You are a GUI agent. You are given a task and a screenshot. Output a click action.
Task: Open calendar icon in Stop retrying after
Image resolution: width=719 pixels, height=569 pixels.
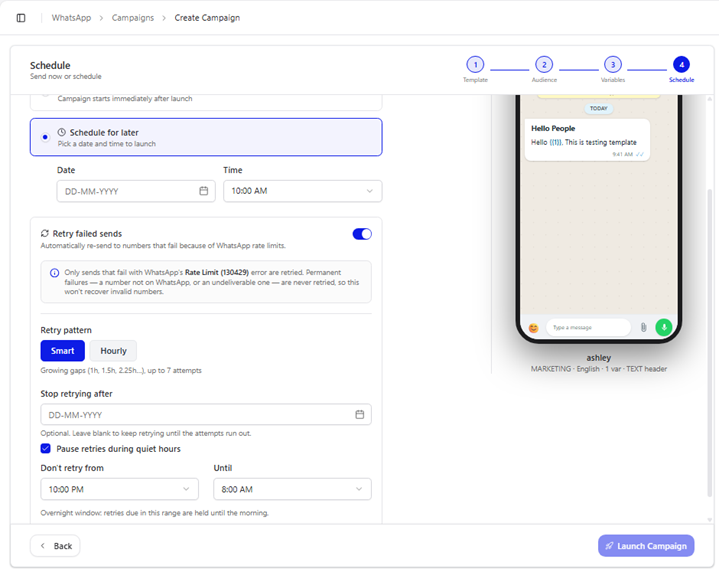tap(360, 414)
